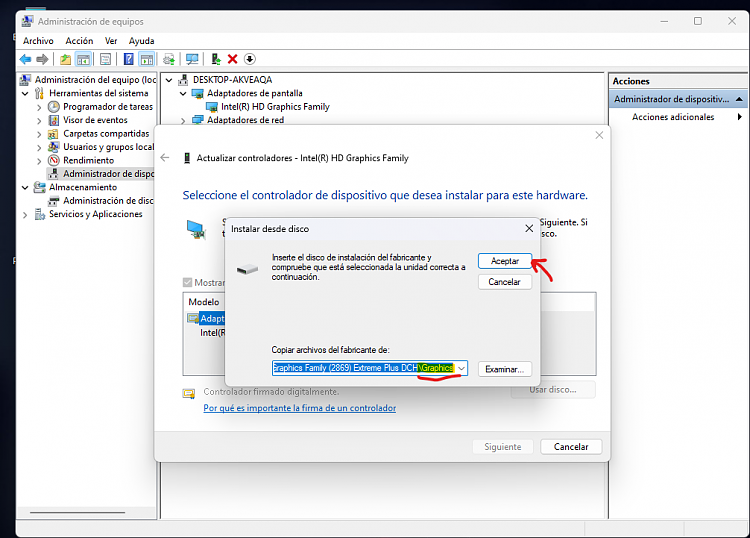Select Administración del equipo (local) root item

[x=88, y=80]
